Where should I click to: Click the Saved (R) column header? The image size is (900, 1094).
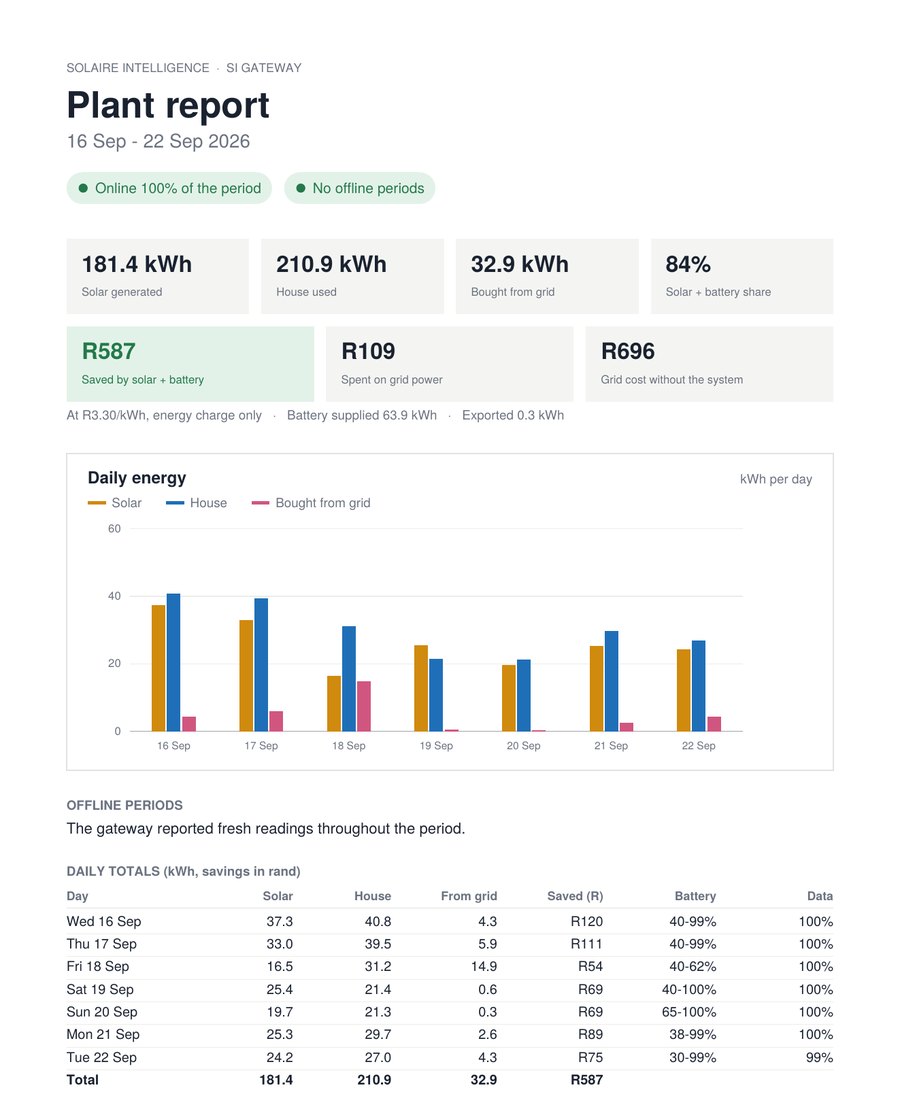575,896
